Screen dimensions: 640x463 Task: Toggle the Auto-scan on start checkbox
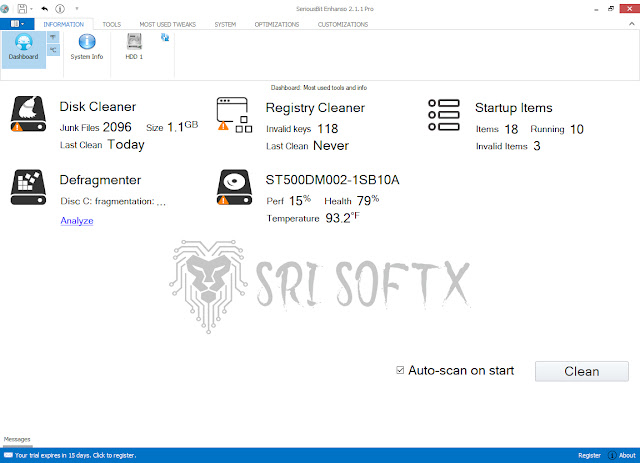(400, 370)
